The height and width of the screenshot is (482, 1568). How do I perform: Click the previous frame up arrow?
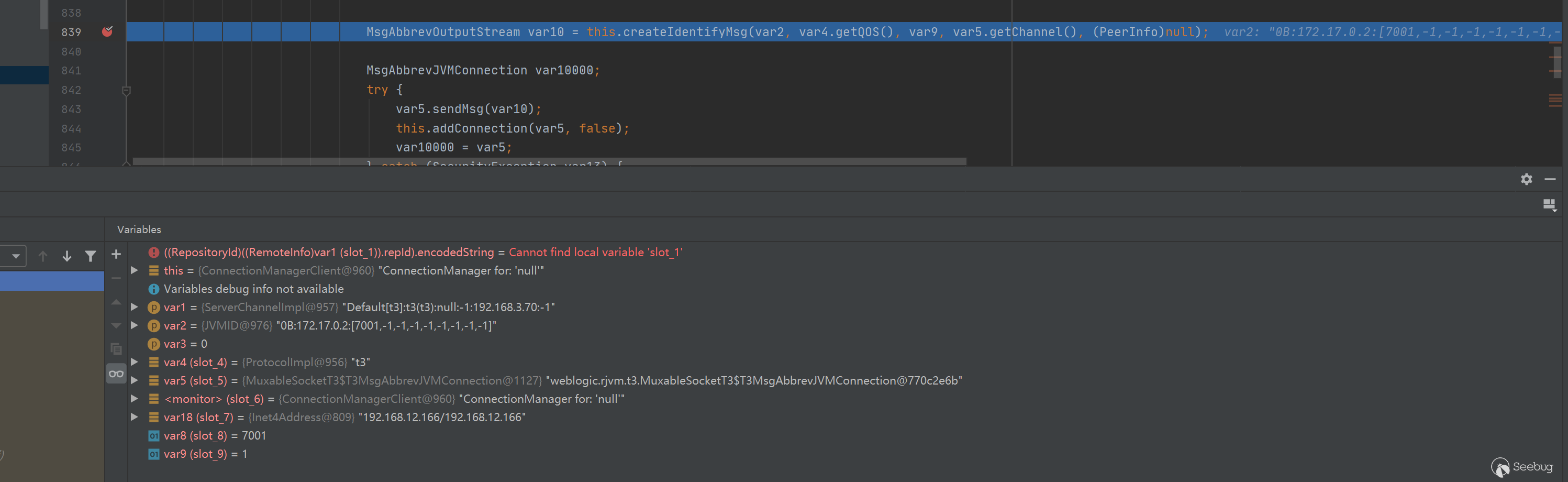[42, 257]
